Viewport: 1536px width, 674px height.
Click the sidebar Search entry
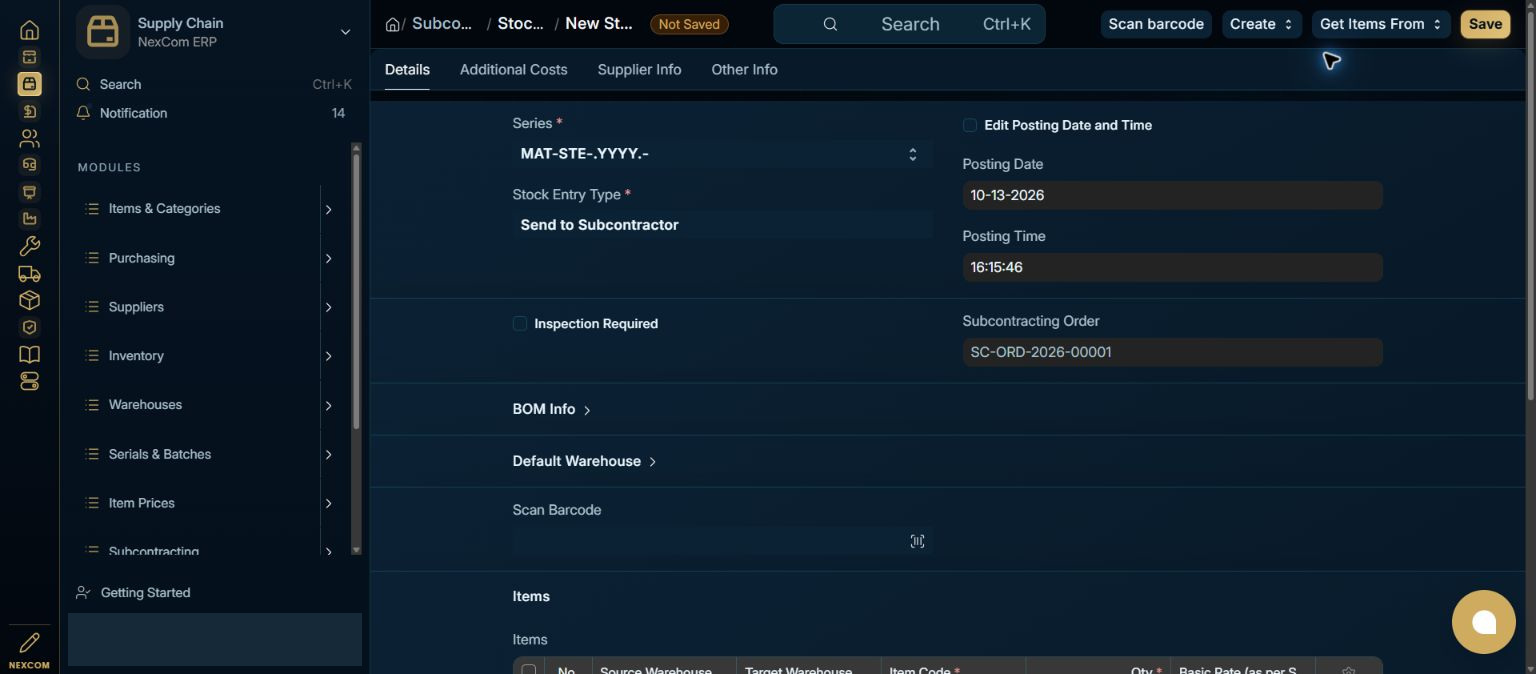[x=214, y=85]
